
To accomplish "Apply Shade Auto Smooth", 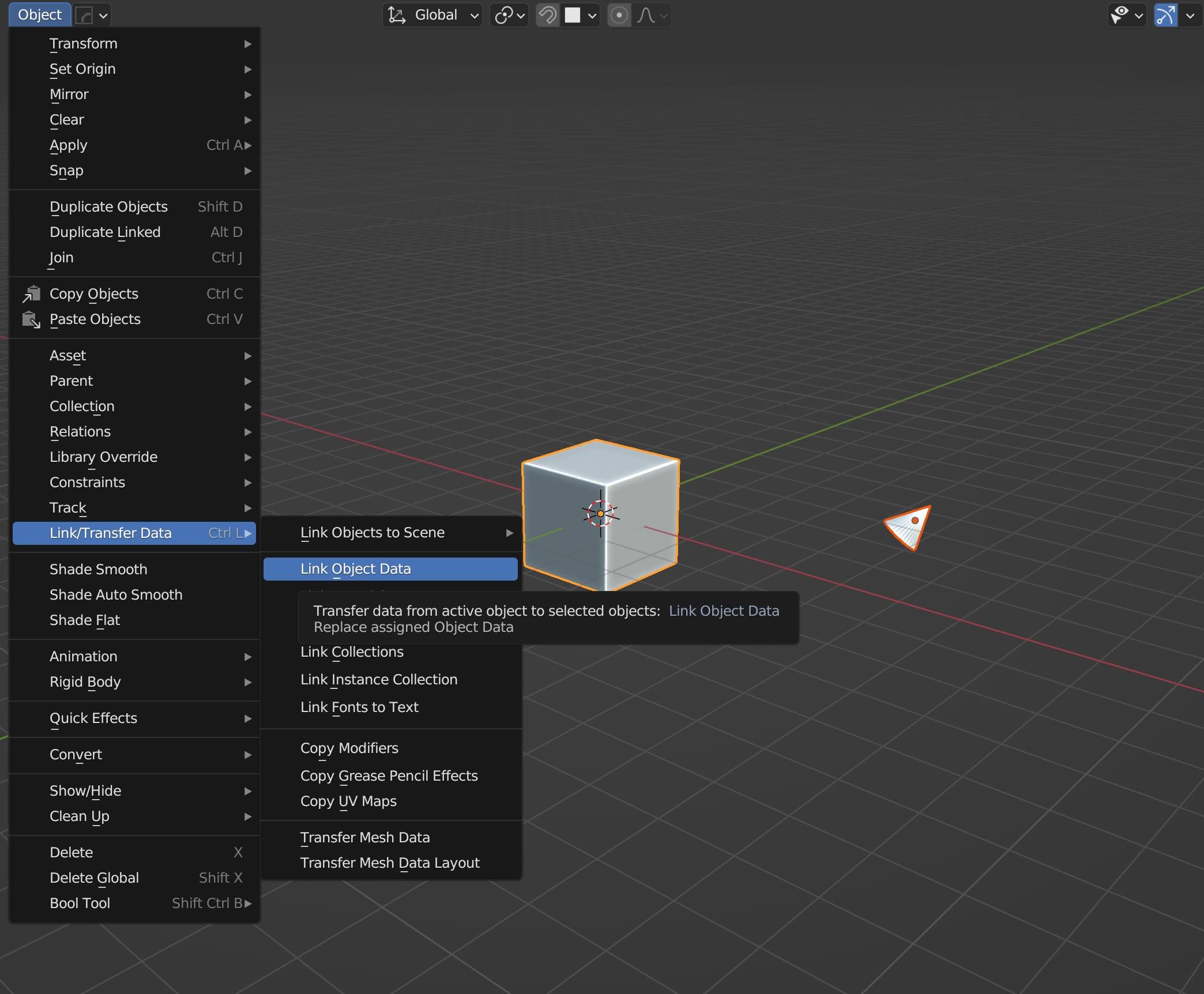I will 134,595.
